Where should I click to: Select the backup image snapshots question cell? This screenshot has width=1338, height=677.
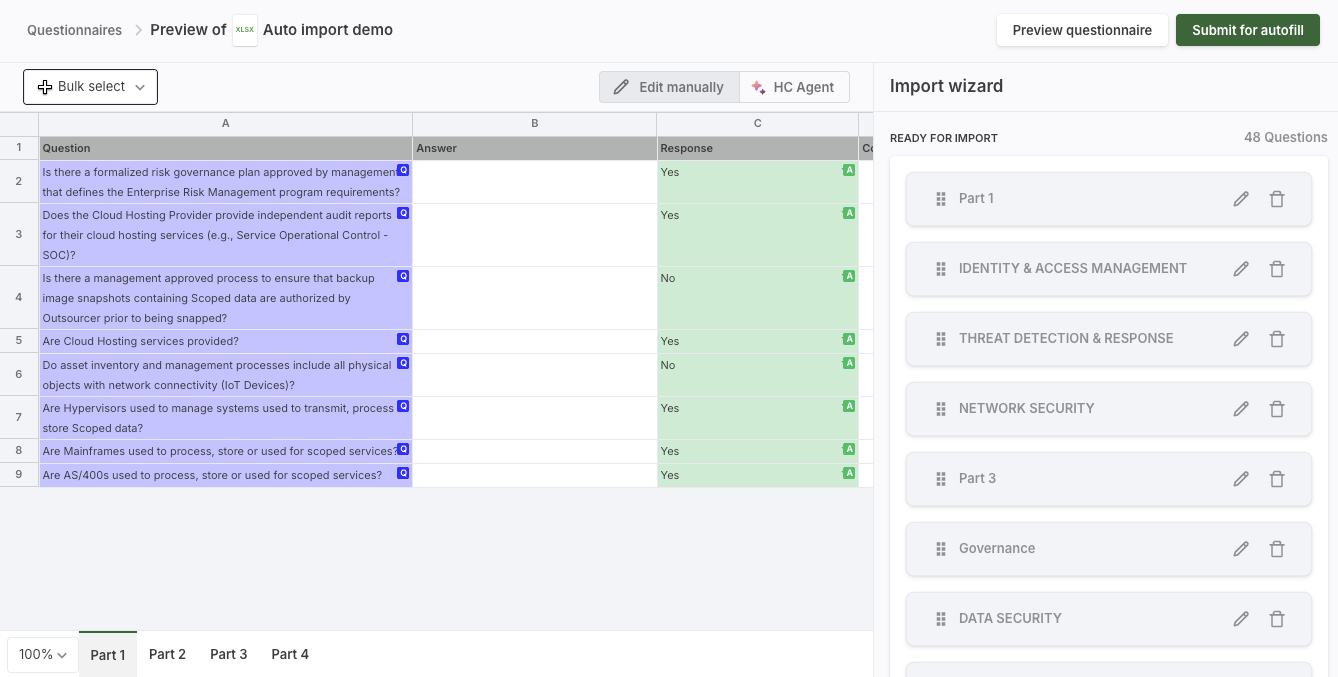(x=226, y=298)
